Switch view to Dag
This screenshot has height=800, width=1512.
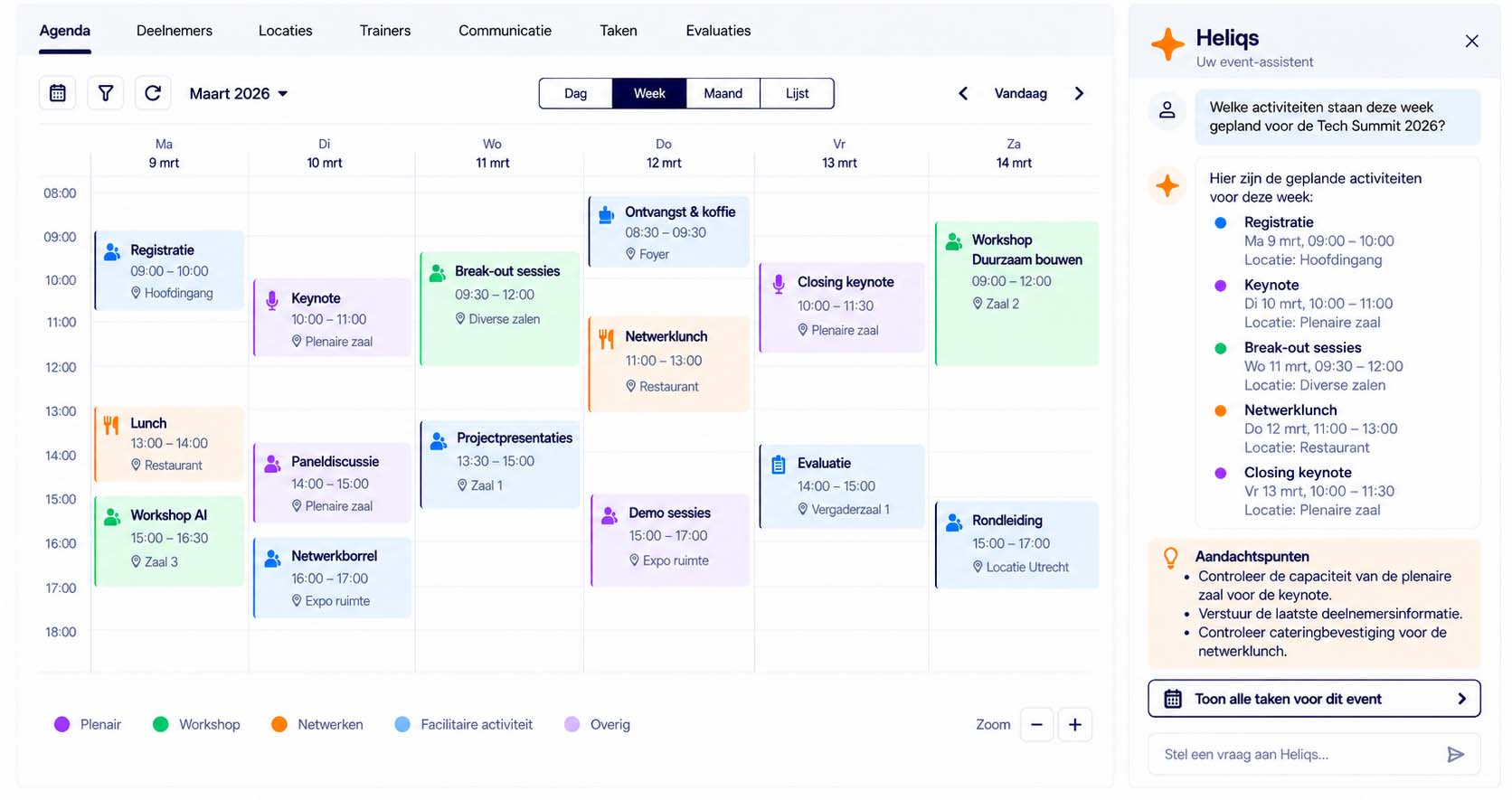point(576,93)
